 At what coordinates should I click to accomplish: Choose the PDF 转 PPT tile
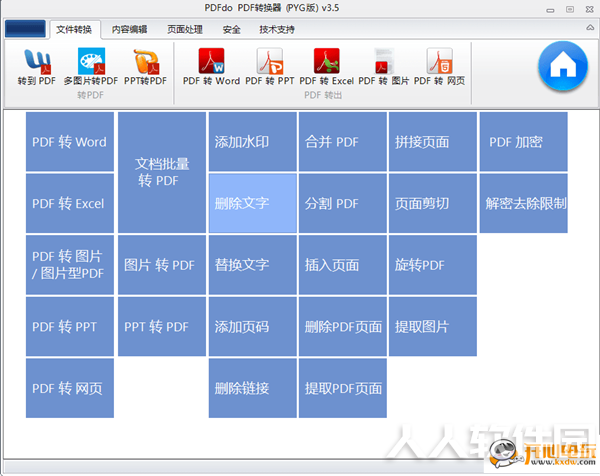coord(70,326)
